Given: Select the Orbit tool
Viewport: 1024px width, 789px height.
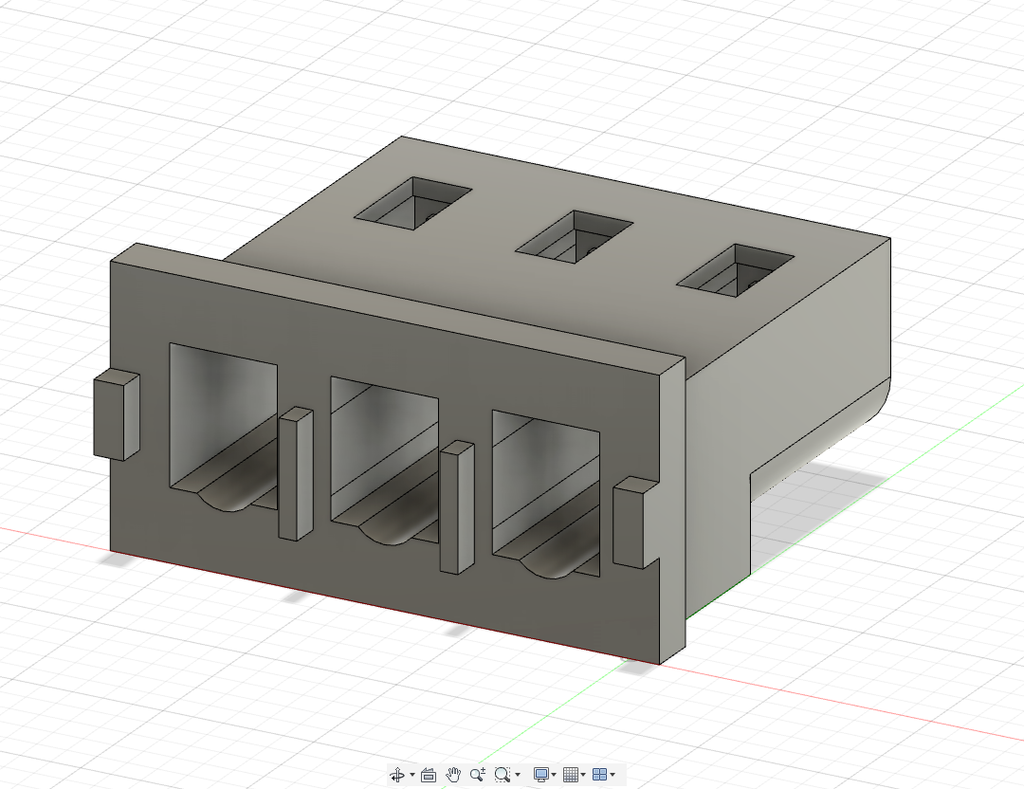Looking at the screenshot, I should pos(399,773).
